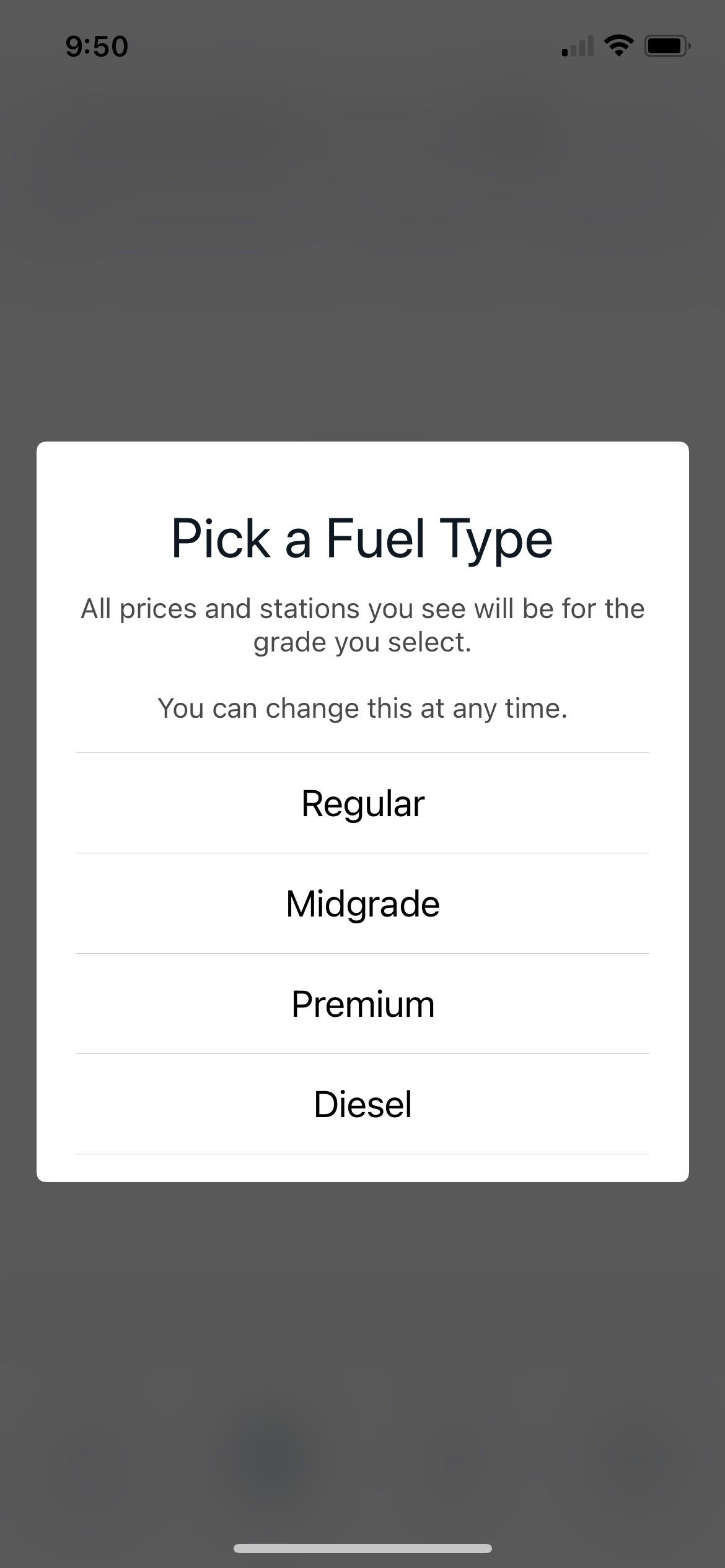The height and width of the screenshot is (1568, 725).
Task: Choose the Diesel row in the dialog
Action: (362, 1104)
